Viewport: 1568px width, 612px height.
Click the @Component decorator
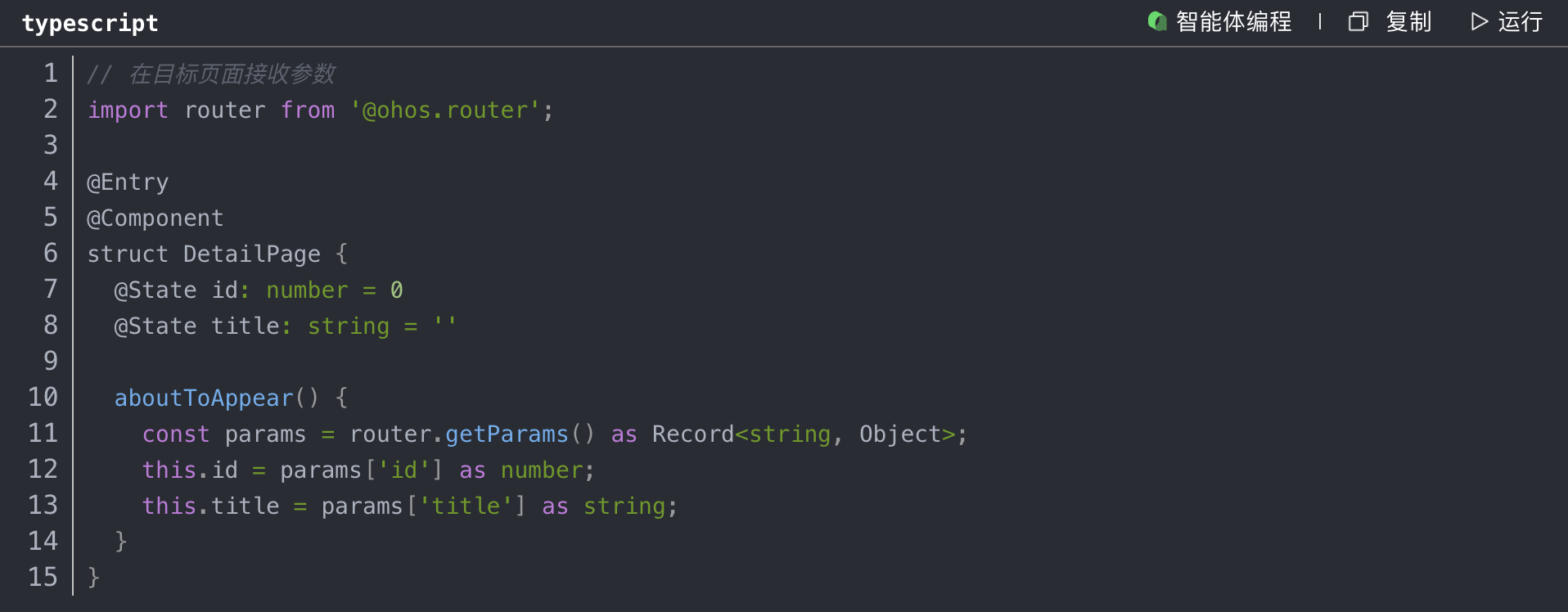pos(155,218)
